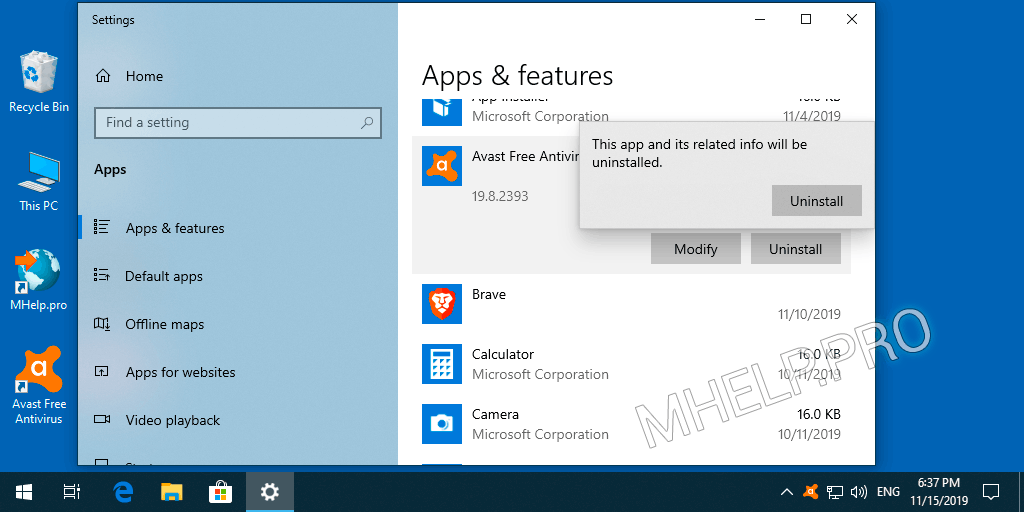Open the Windows Start menu

(24, 492)
